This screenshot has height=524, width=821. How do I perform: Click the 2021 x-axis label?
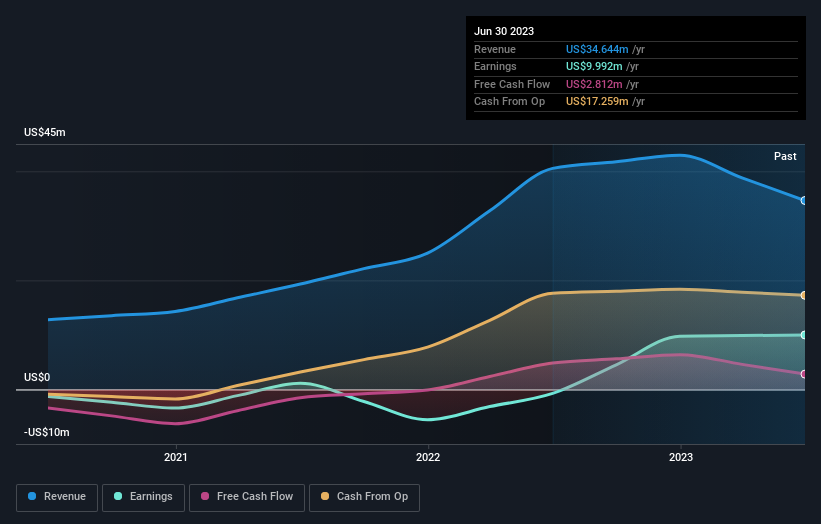coord(175,458)
